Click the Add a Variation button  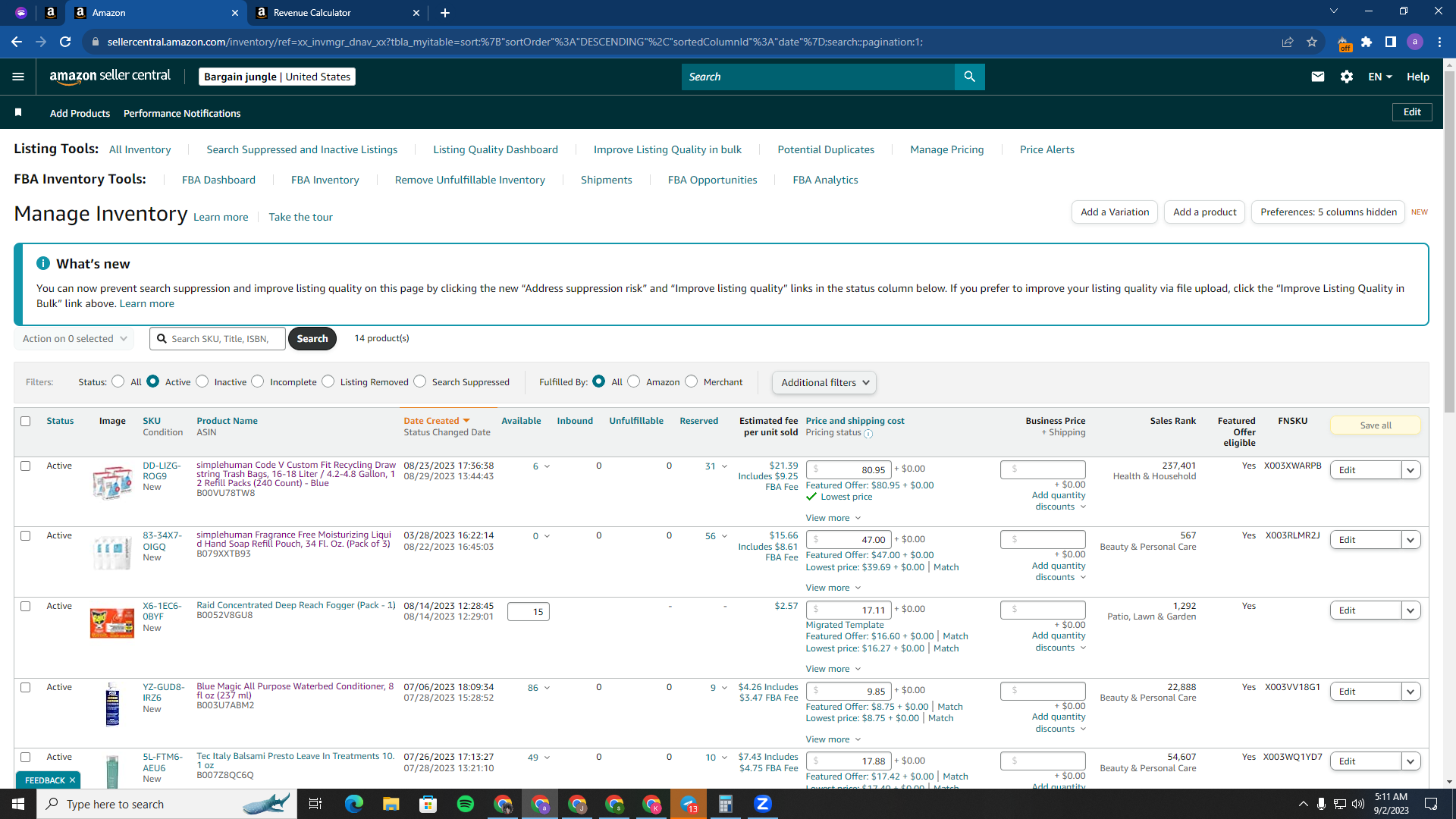click(x=1115, y=212)
